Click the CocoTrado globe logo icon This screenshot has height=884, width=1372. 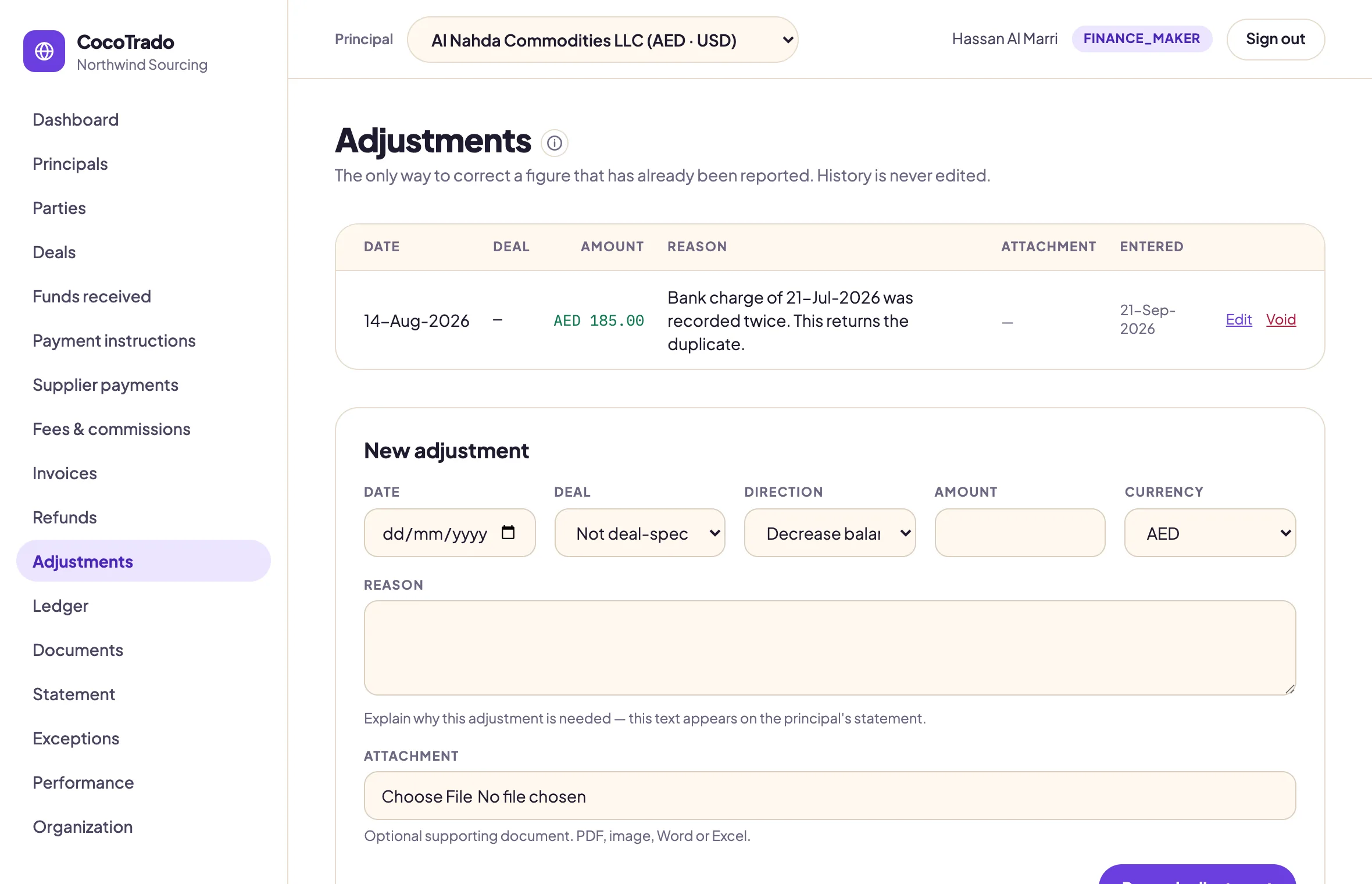44,51
